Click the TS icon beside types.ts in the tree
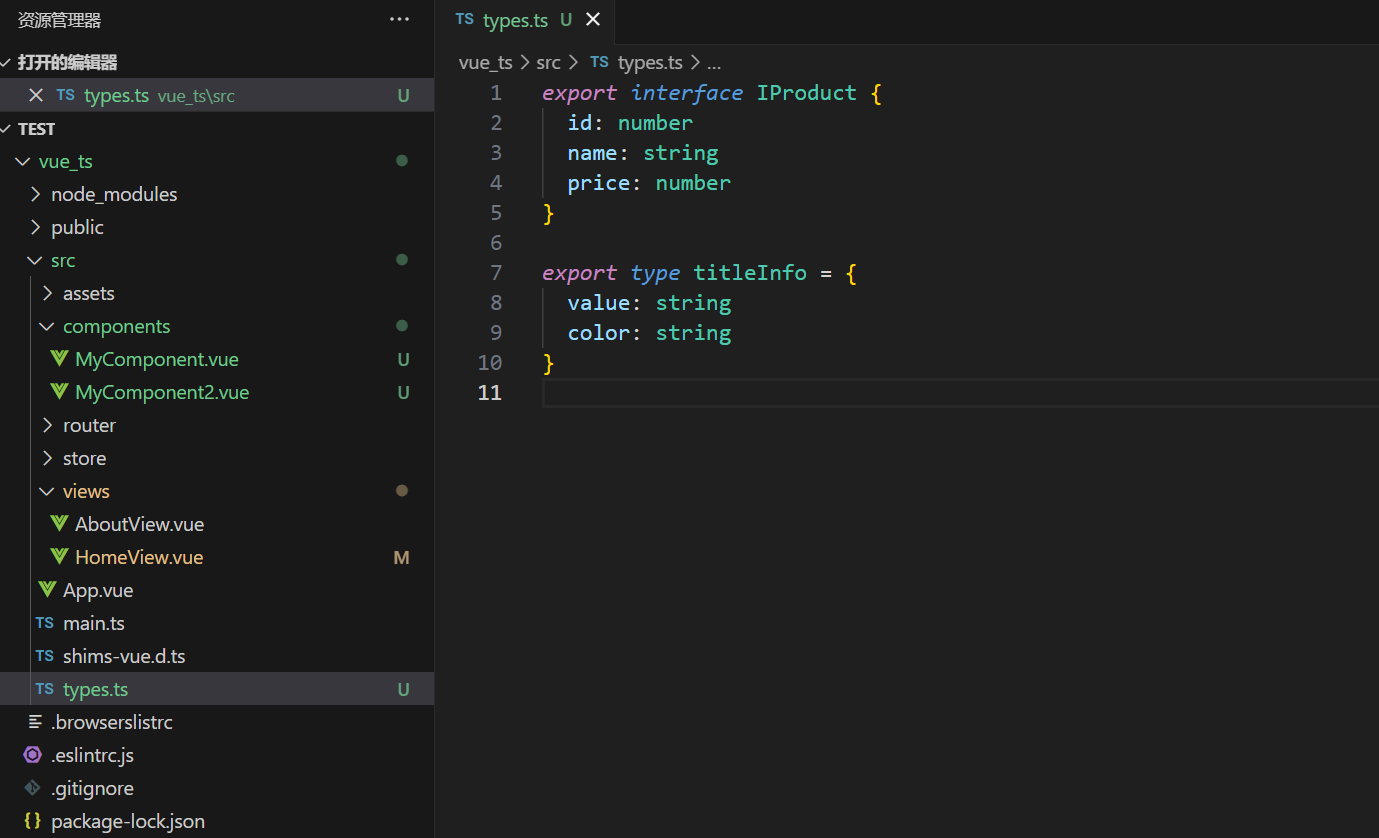The height and width of the screenshot is (838, 1379). click(44, 689)
